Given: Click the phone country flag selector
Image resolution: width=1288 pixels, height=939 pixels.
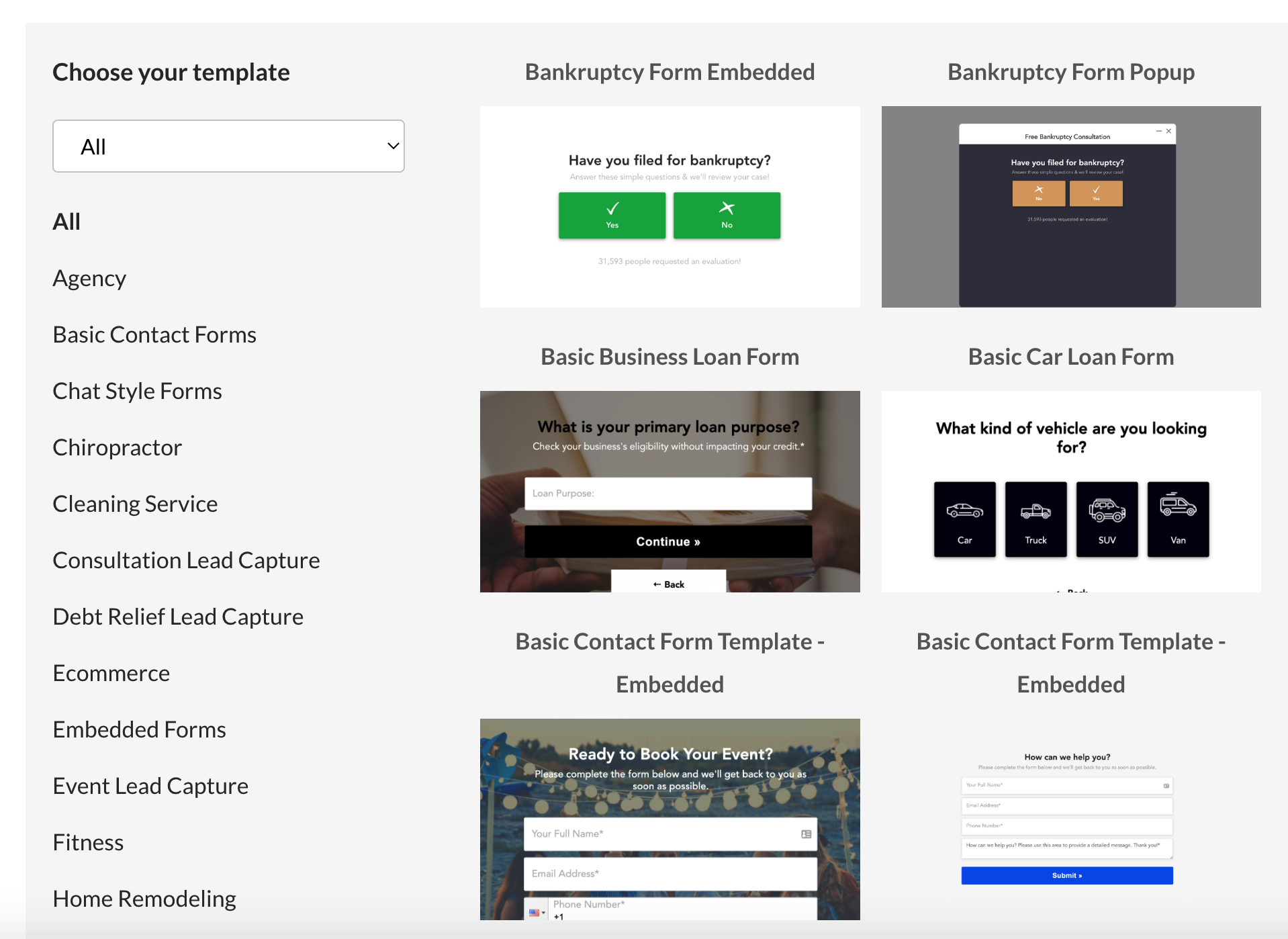Looking at the screenshot, I should point(537,912).
